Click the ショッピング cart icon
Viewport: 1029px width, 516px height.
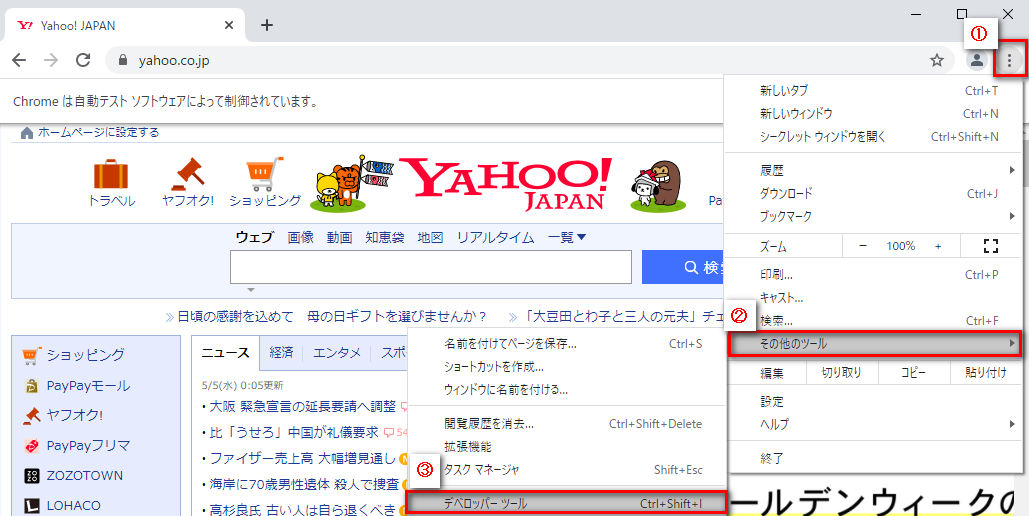pos(264,176)
